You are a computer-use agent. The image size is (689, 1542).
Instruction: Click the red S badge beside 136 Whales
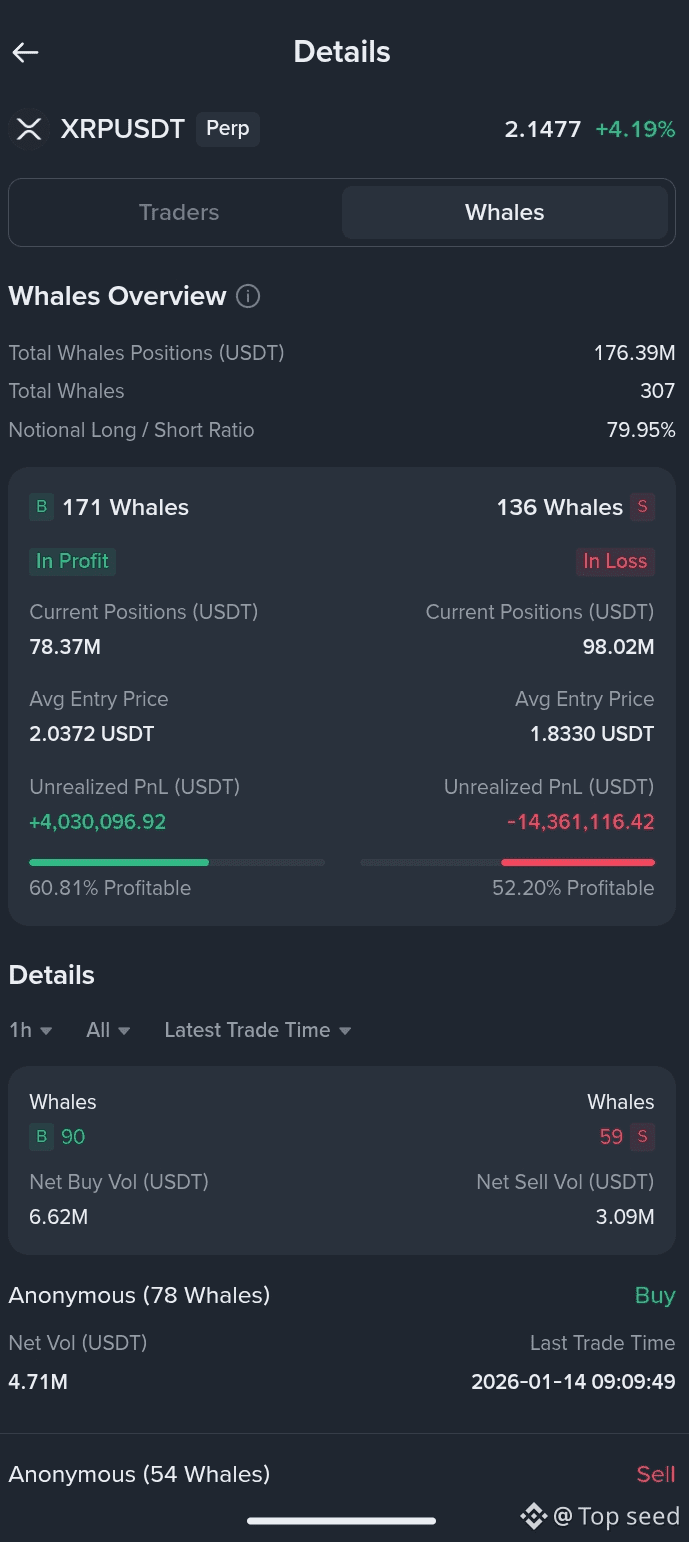(x=642, y=507)
